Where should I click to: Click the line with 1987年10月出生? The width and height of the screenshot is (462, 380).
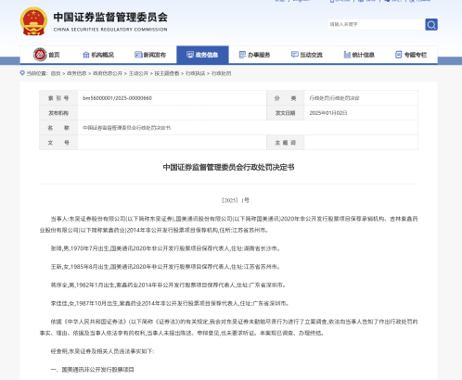(170, 303)
